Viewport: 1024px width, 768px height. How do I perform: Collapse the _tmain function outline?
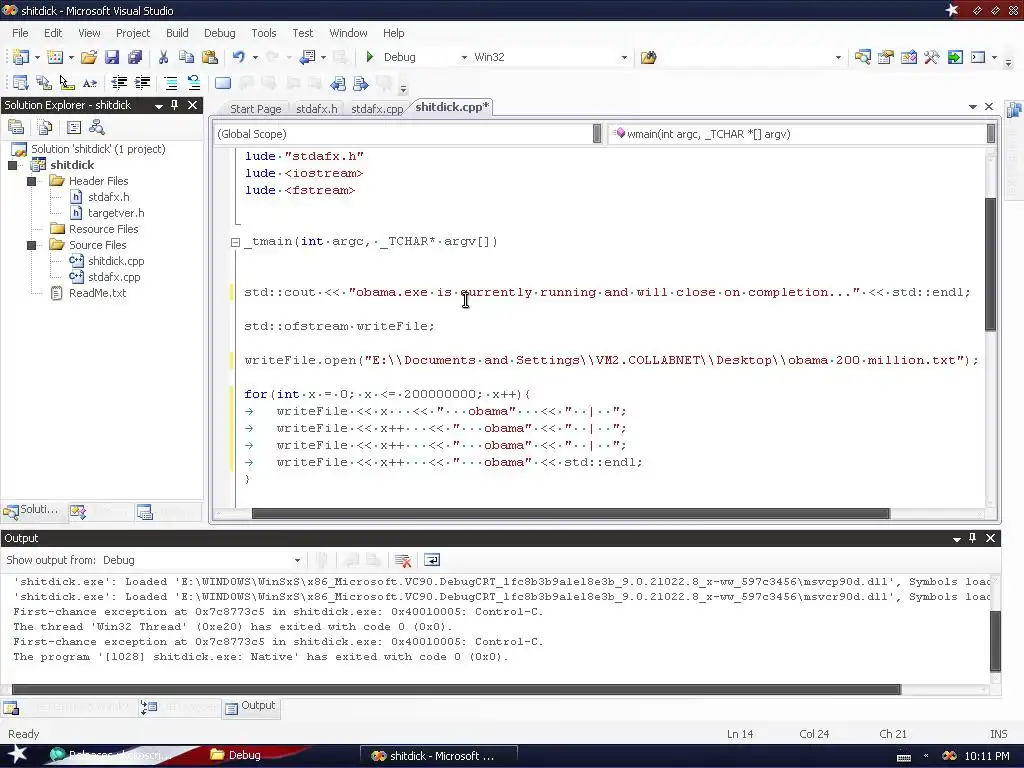click(235, 242)
